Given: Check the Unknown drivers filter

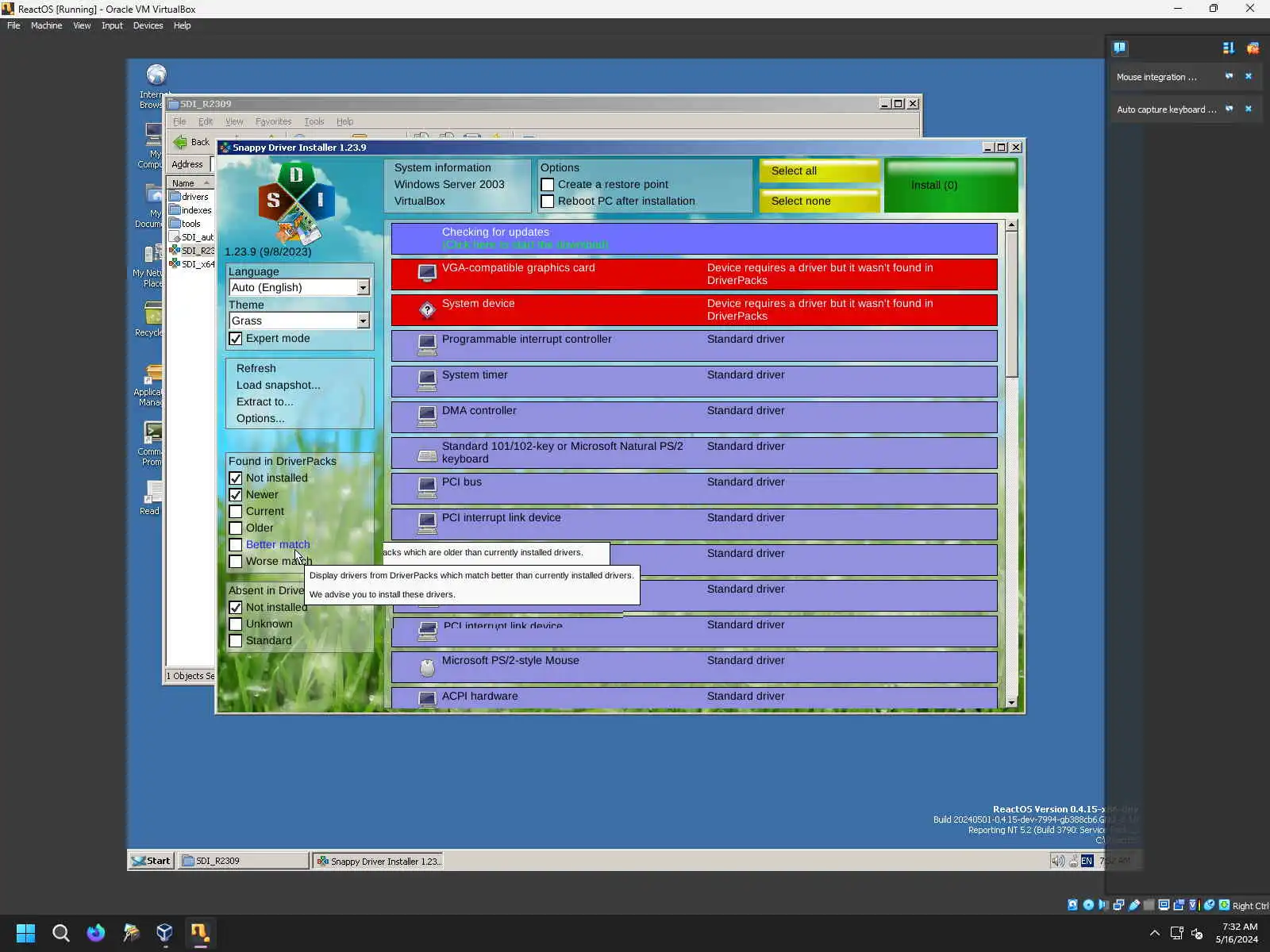Looking at the screenshot, I should pos(236,624).
